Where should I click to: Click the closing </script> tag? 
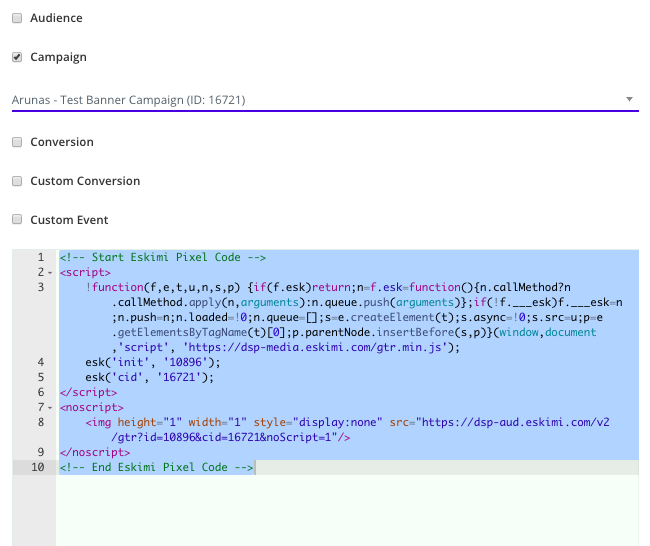(88, 392)
